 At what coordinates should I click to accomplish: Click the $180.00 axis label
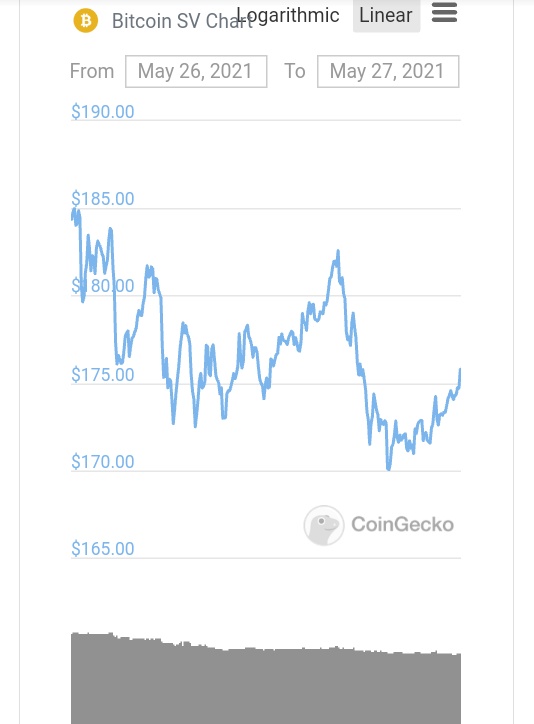tap(102, 286)
